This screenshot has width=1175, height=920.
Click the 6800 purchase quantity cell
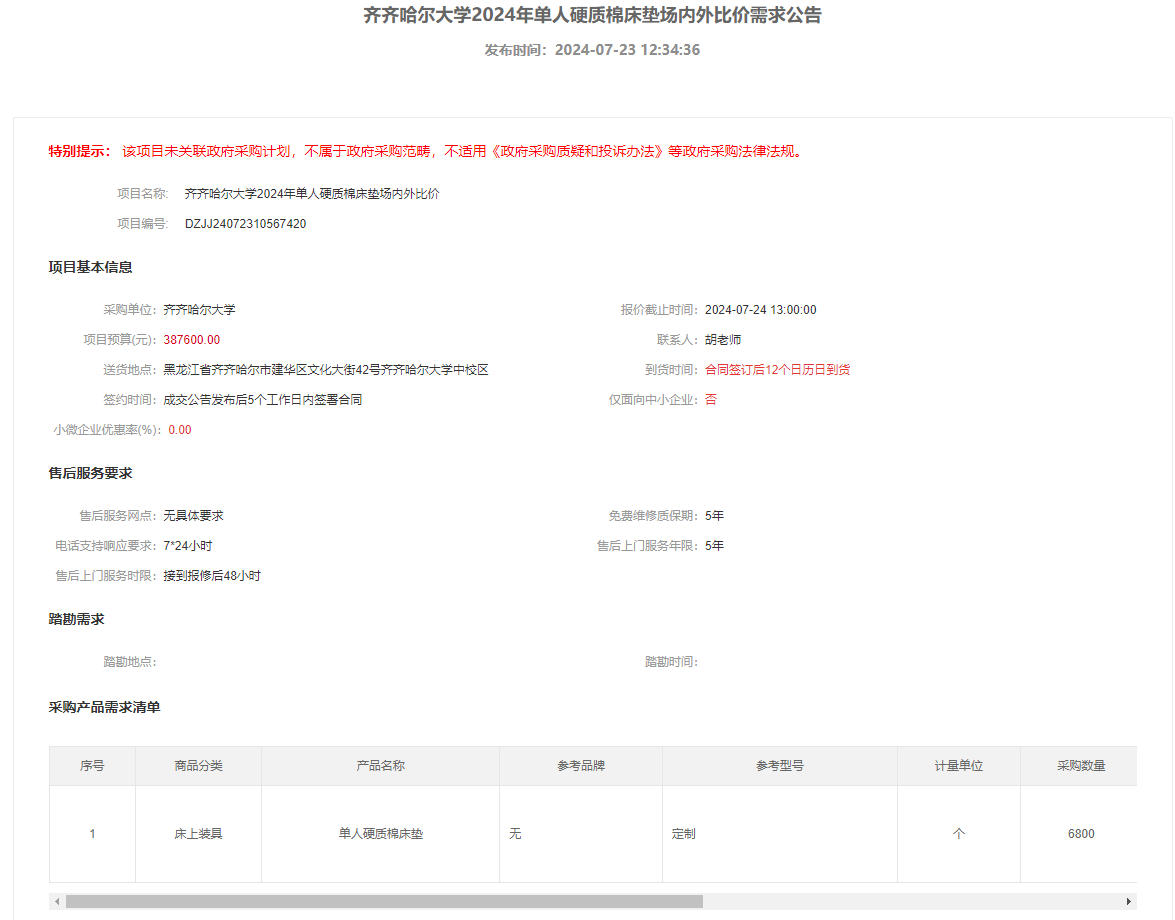[1080, 834]
